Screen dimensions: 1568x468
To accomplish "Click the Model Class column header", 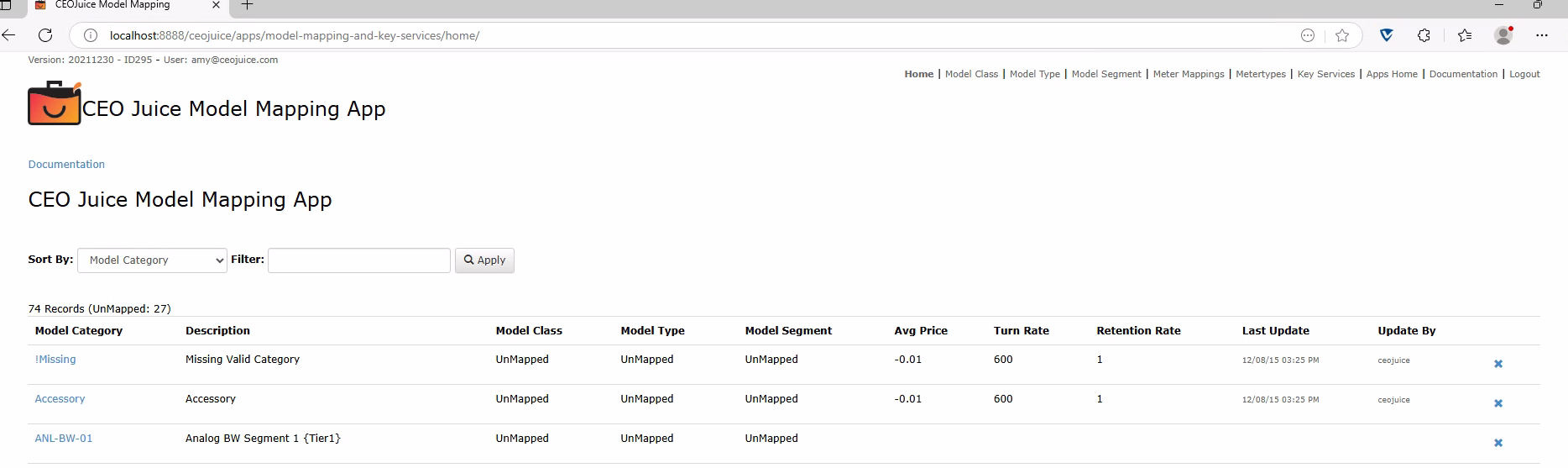I will 529,331.
